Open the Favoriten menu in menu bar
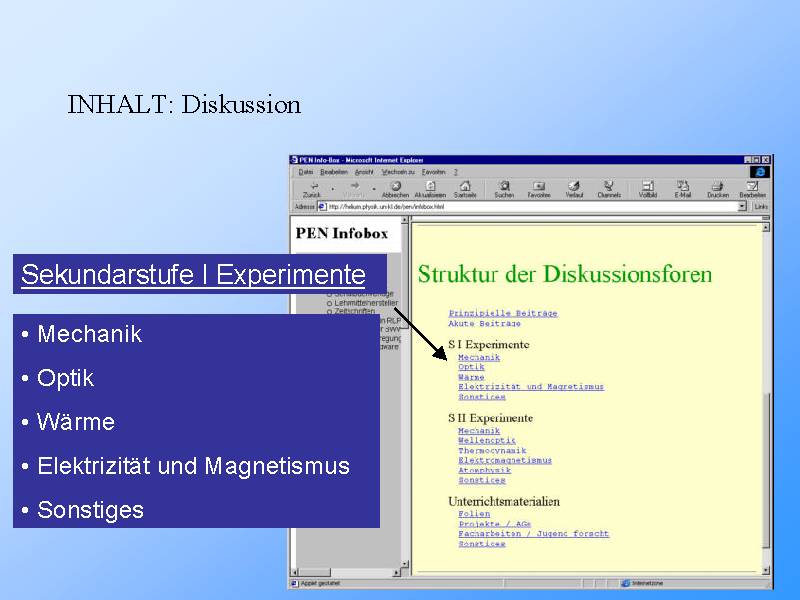The height and width of the screenshot is (600, 800). click(x=433, y=172)
